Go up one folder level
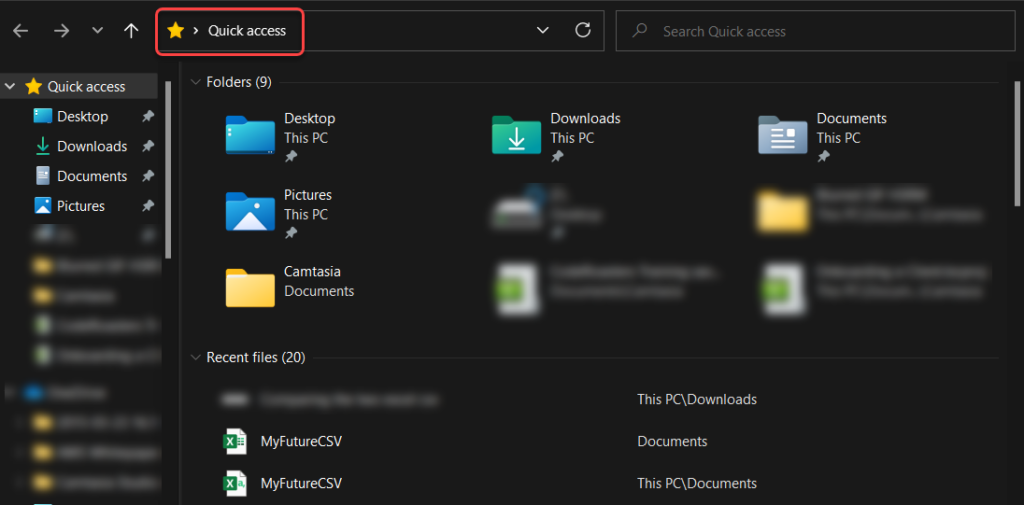The image size is (1024, 505). (131, 31)
